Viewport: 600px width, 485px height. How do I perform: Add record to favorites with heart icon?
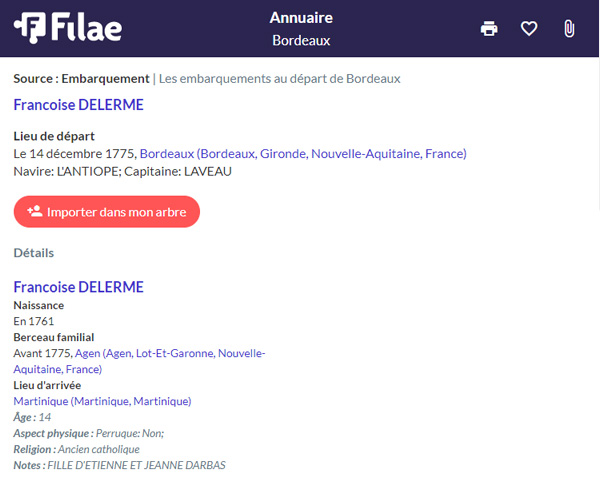529,29
